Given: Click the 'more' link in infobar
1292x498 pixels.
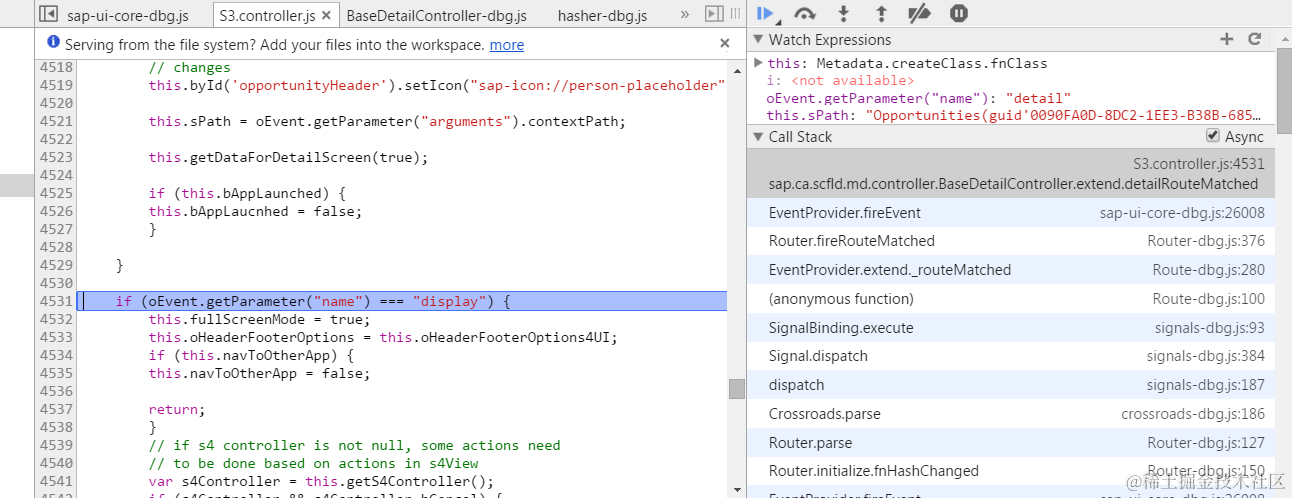Looking at the screenshot, I should coord(507,45).
